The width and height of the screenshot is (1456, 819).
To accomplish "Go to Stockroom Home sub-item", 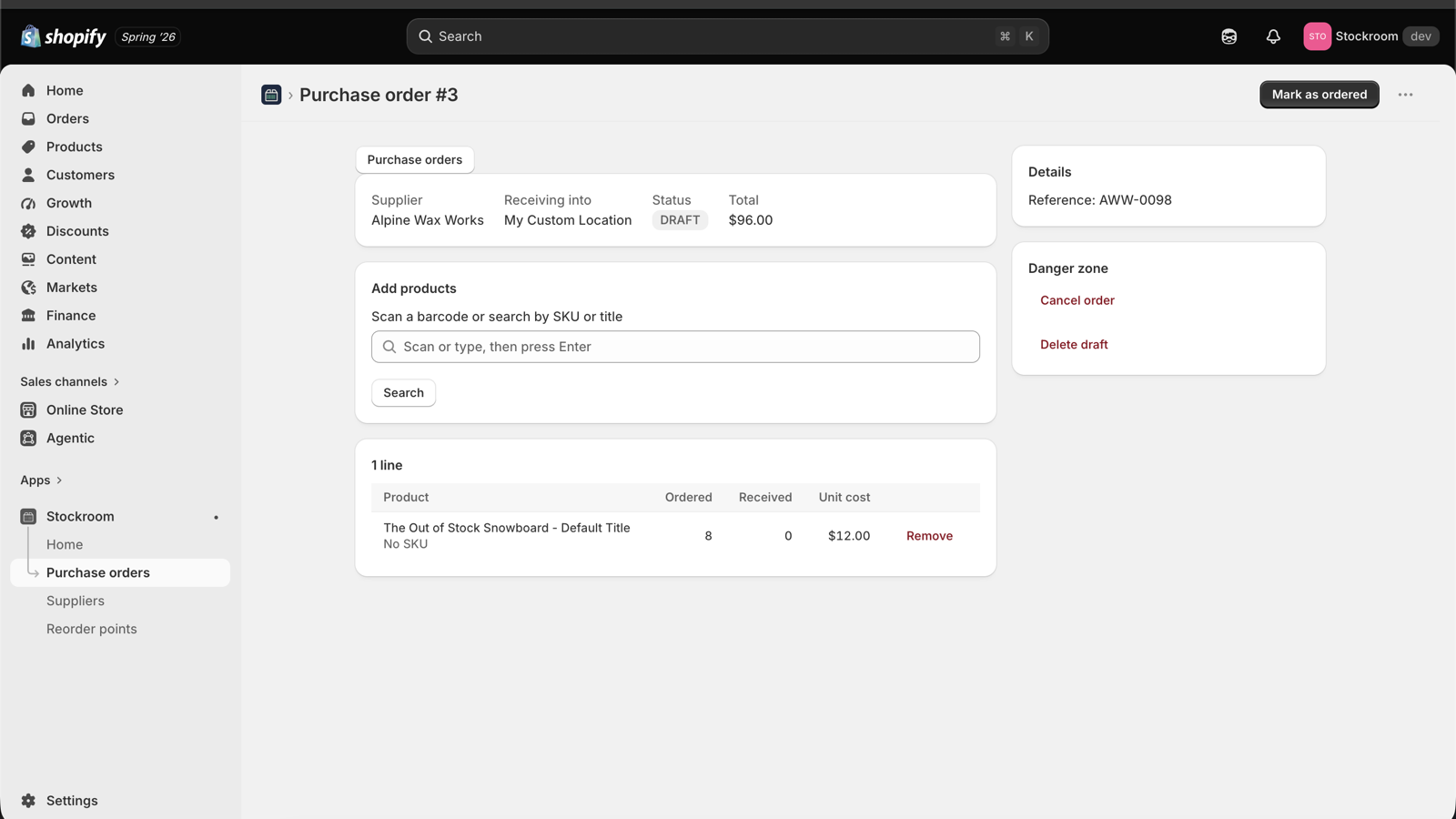I will (65, 544).
